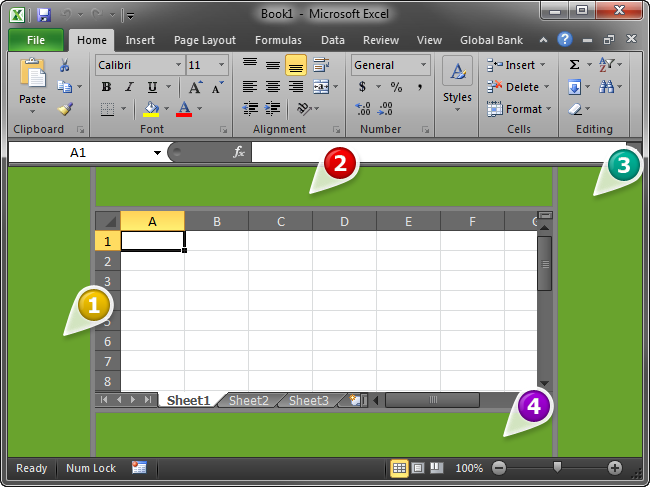Open Find and Select binoculars
The width and height of the screenshot is (650, 487).
click(606, 87)
